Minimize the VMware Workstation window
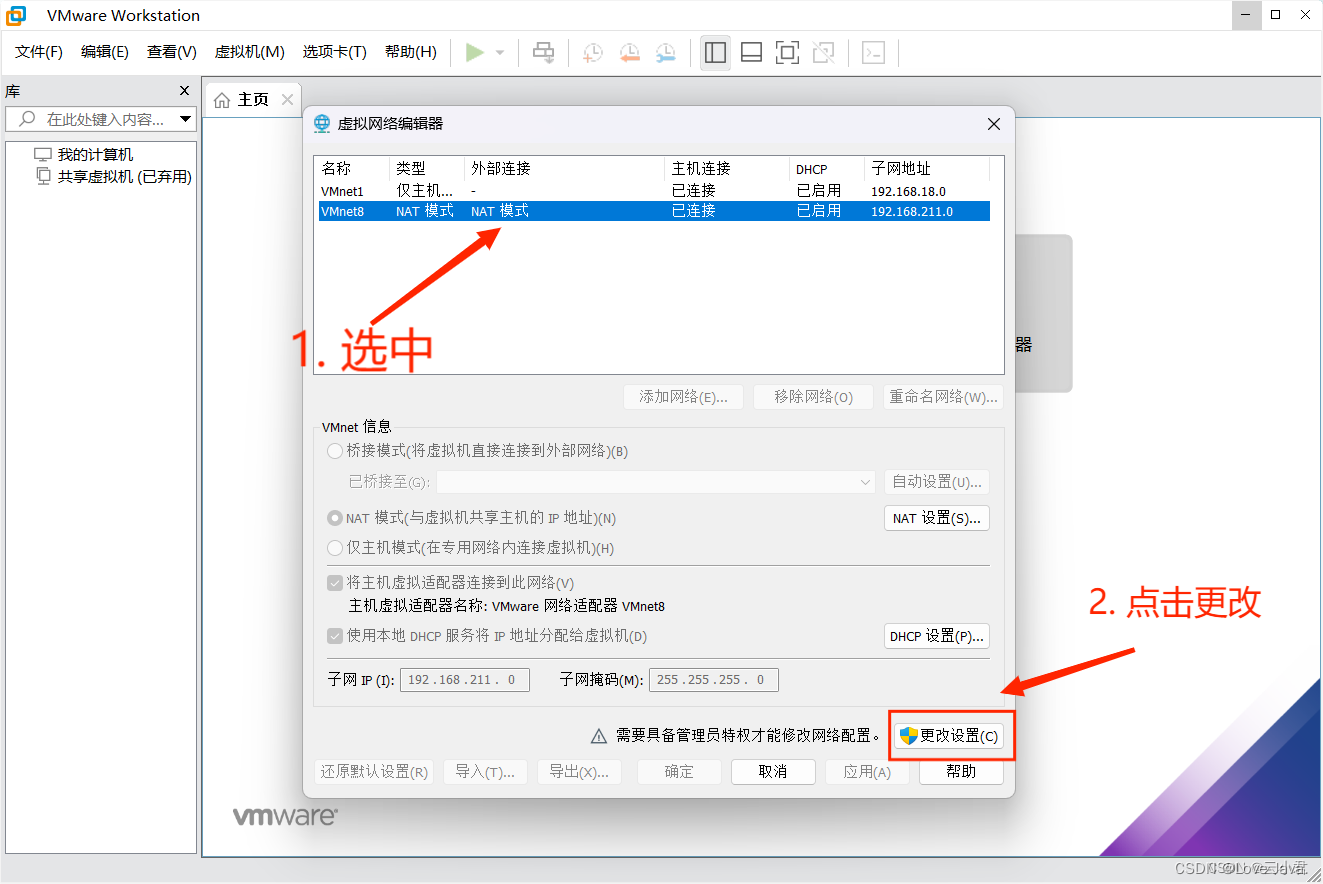 point(1245,15)
